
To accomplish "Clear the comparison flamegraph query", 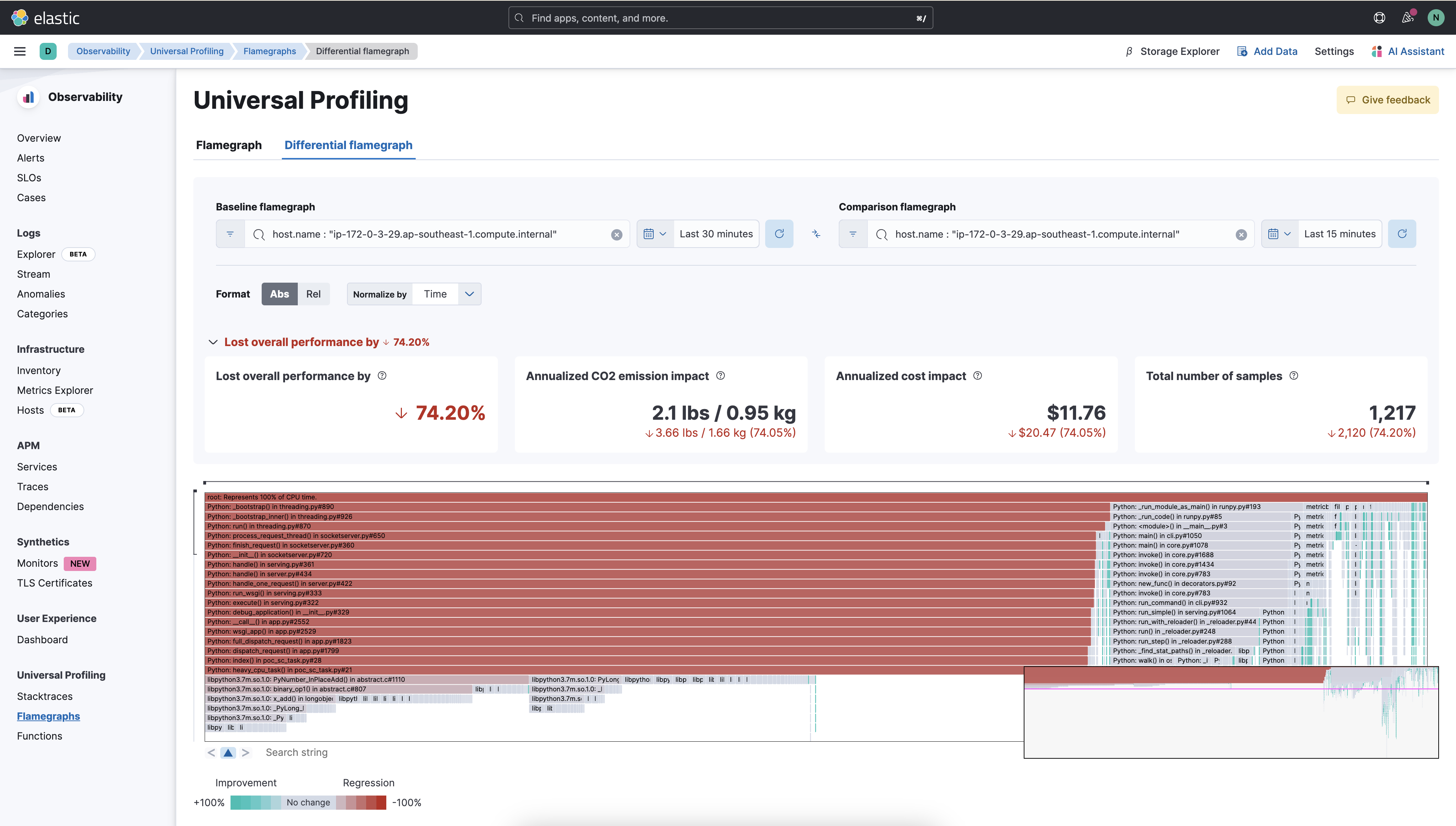I will pos(1241,234).
